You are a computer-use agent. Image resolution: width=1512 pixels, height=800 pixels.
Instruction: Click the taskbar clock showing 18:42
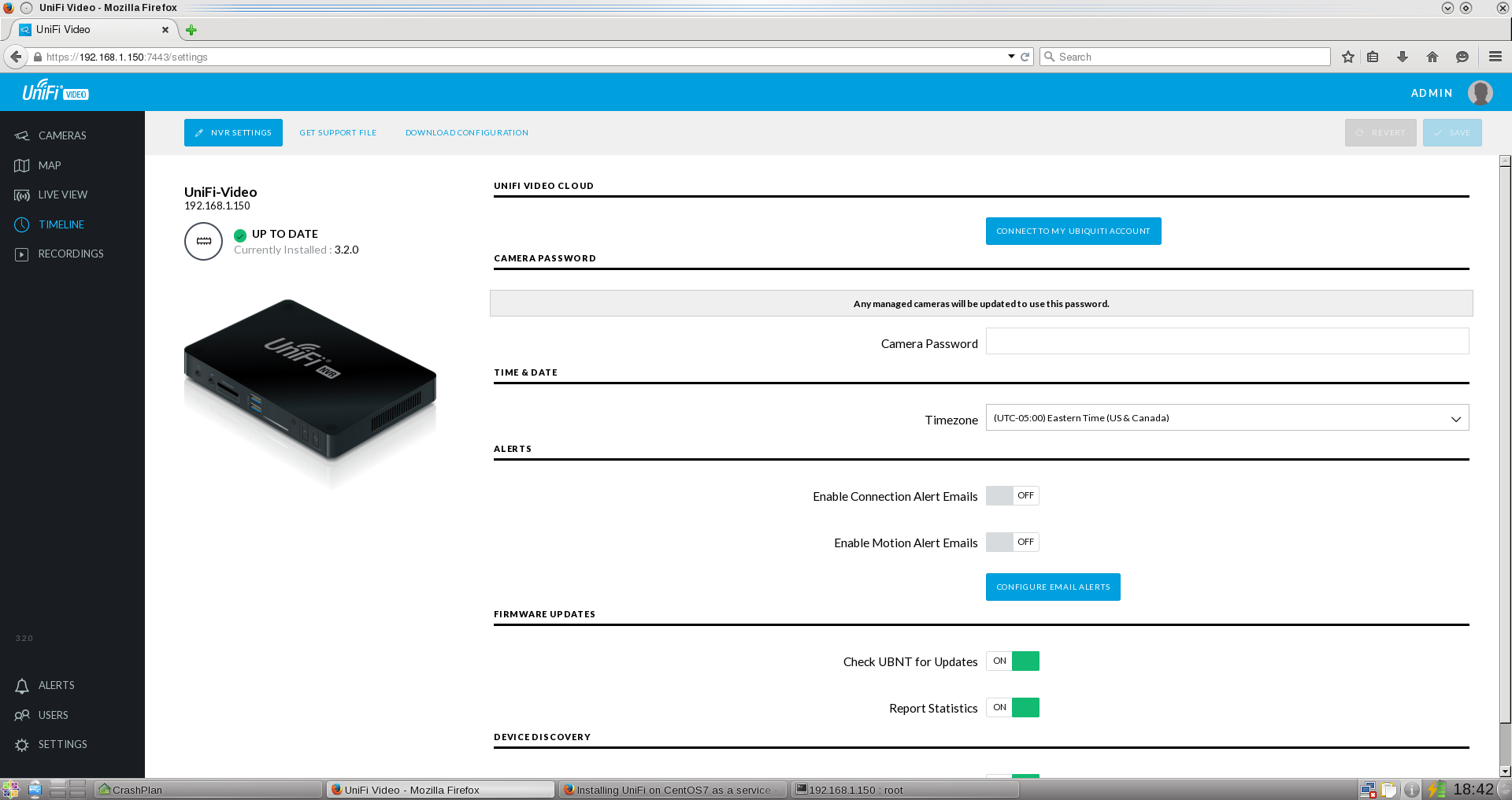coord(1473,790)
